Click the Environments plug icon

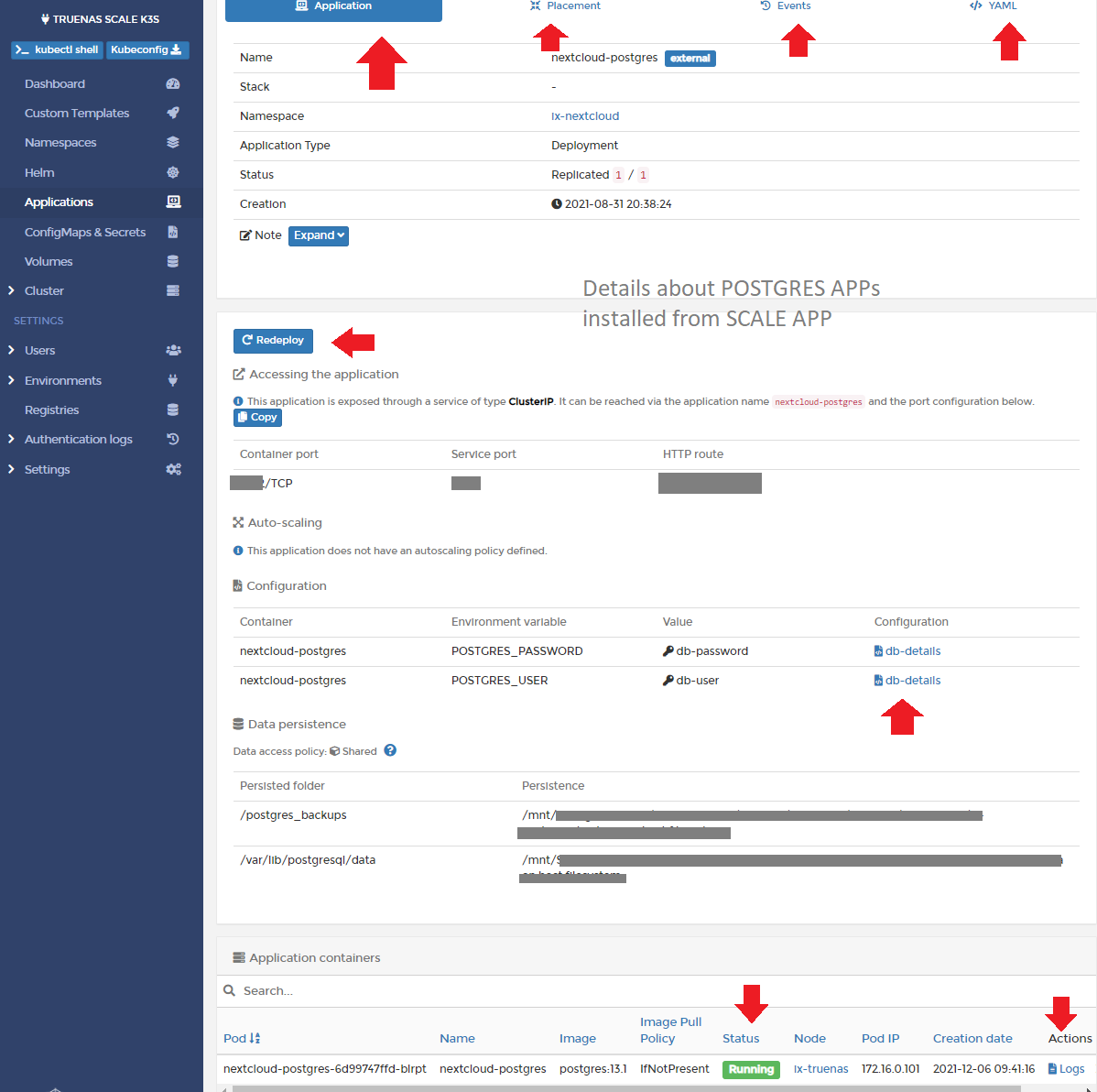pos(173,380)
